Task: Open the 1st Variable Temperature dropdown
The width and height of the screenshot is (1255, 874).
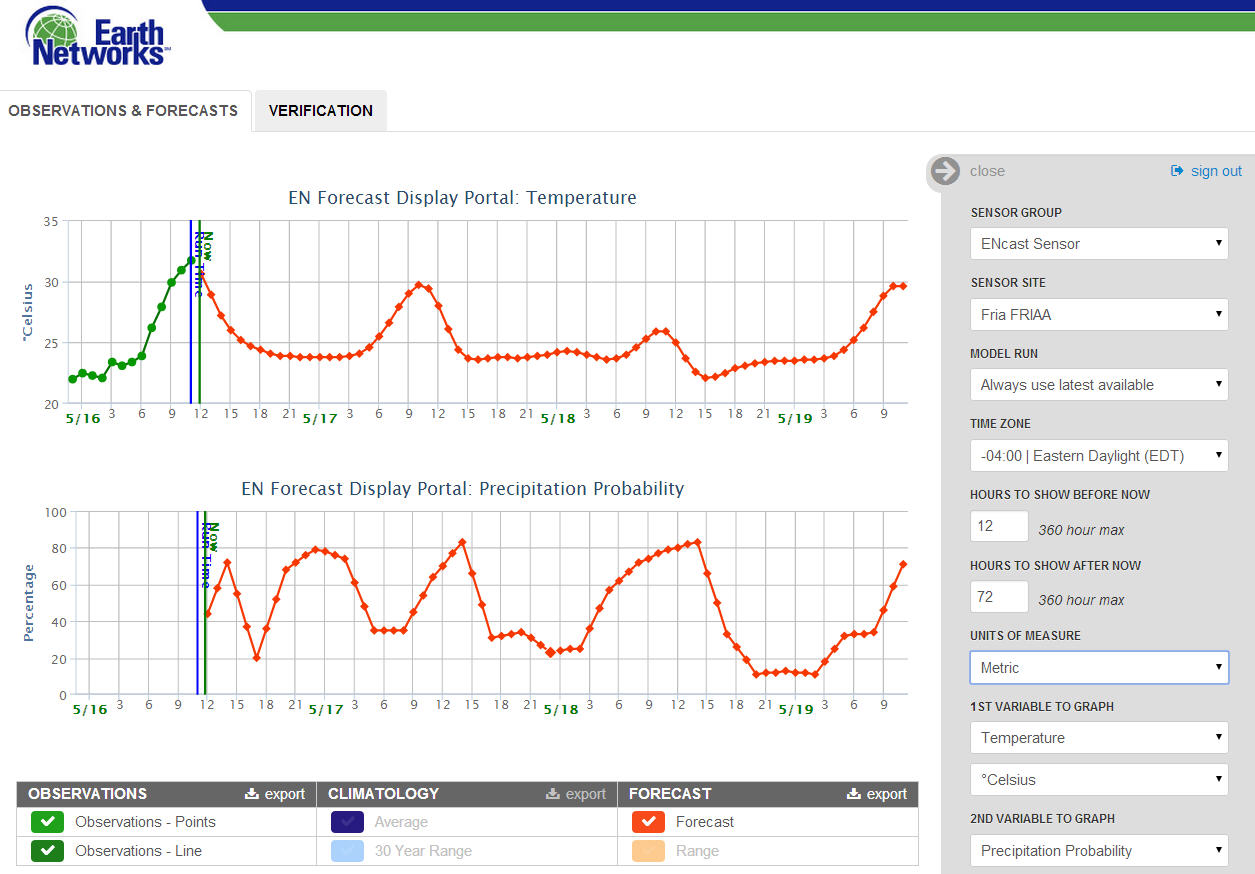Action: pyautogui.click(x=1099, y=737)
